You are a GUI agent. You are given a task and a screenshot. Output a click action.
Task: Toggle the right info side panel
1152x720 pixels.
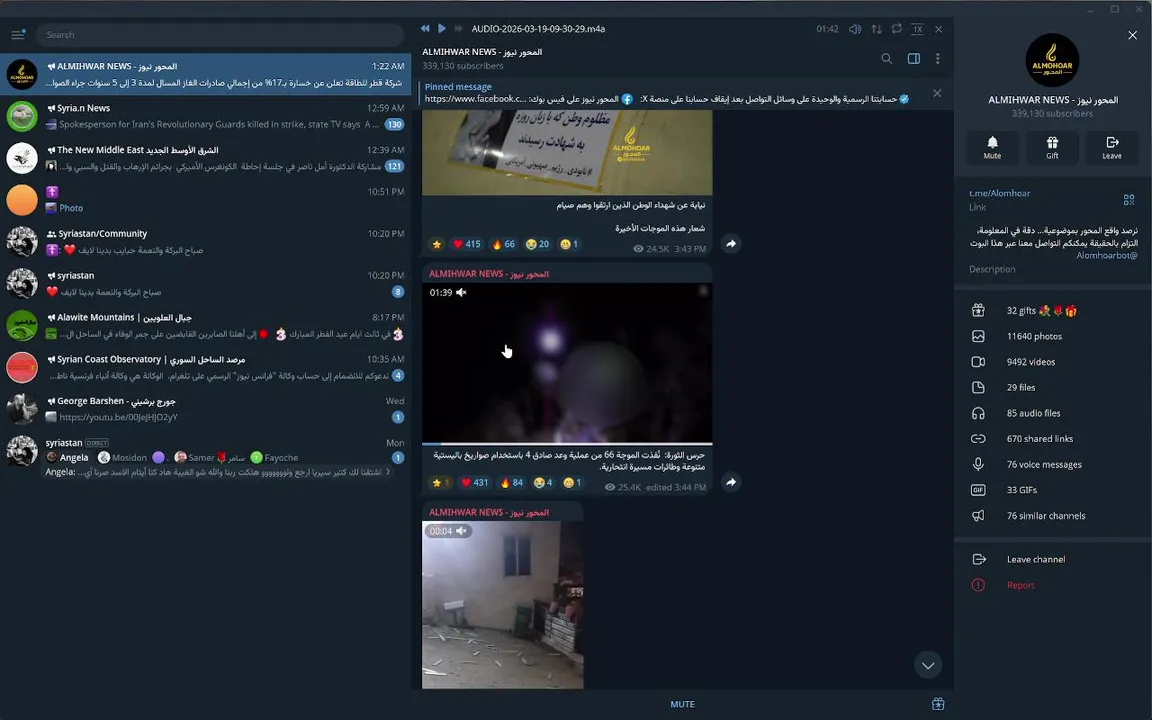click(914, 59)
